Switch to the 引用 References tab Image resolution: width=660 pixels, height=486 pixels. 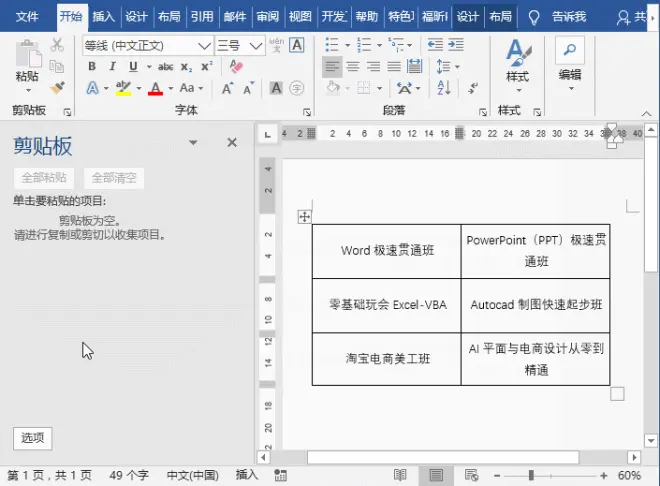click(202, 17)
